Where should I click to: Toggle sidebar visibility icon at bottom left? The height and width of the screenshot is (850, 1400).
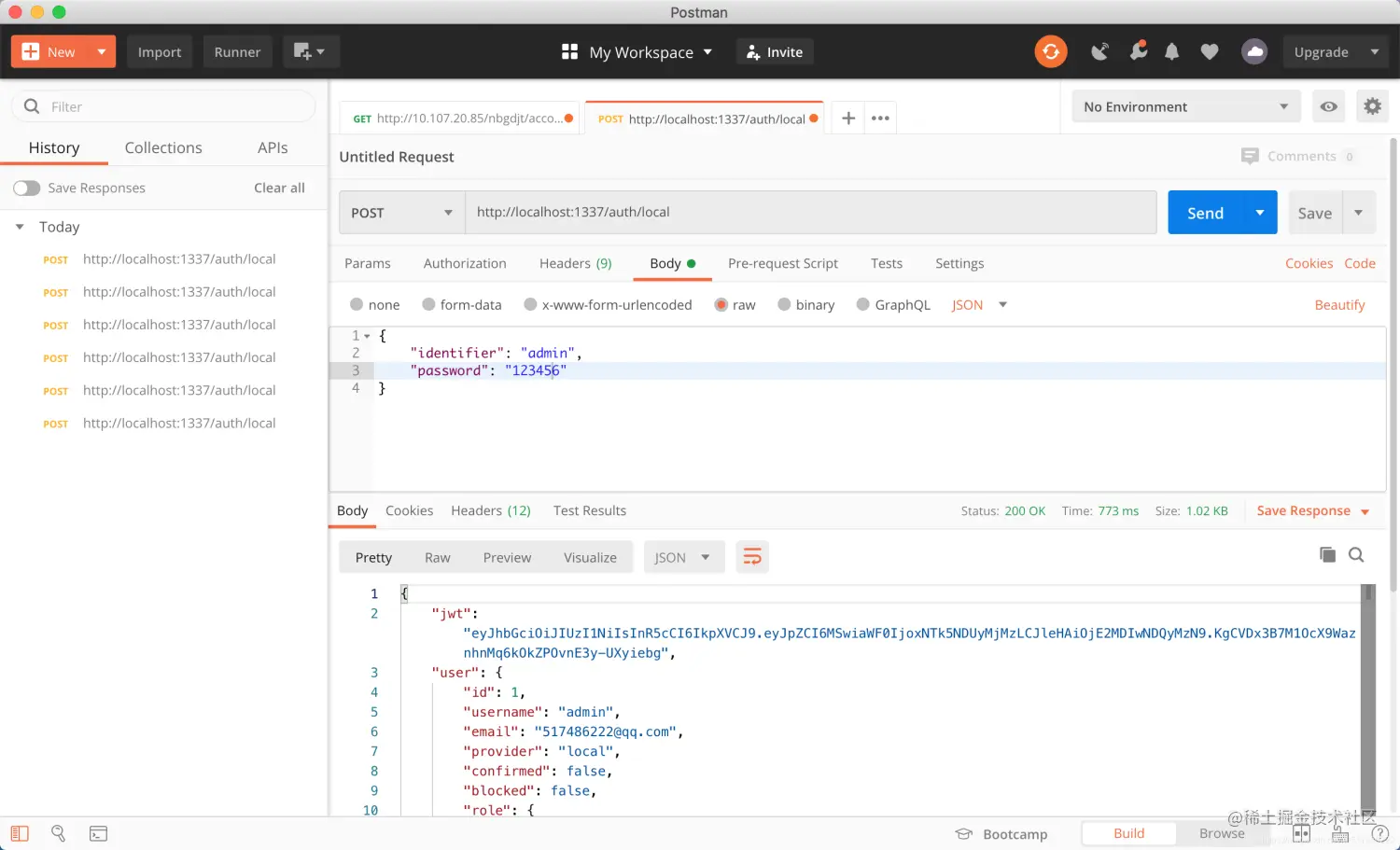pyautogui.click(x=20, y=833)
